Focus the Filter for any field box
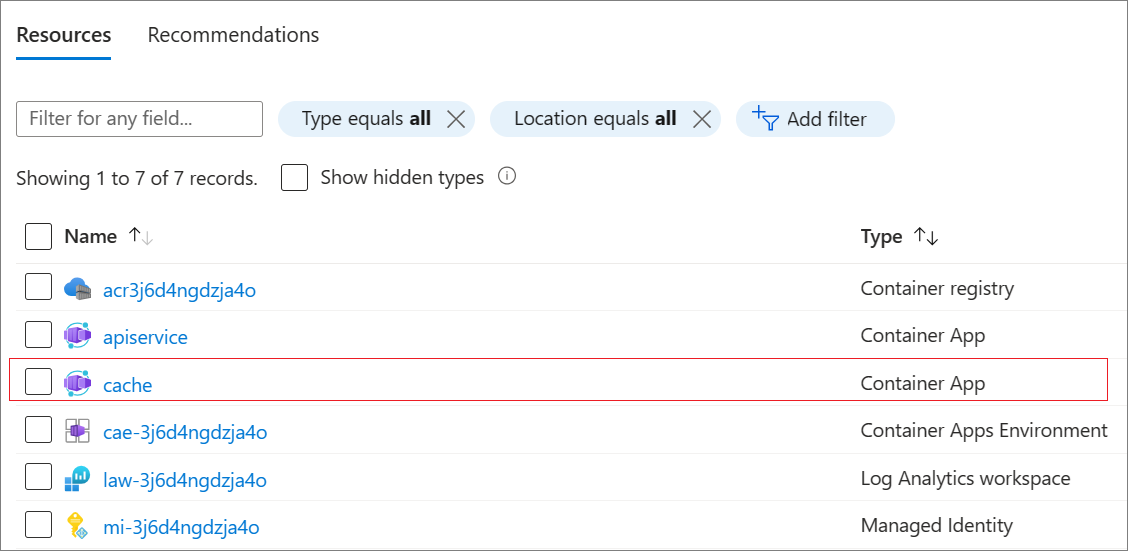1128x551 pixels. click(x=139, y=119)
